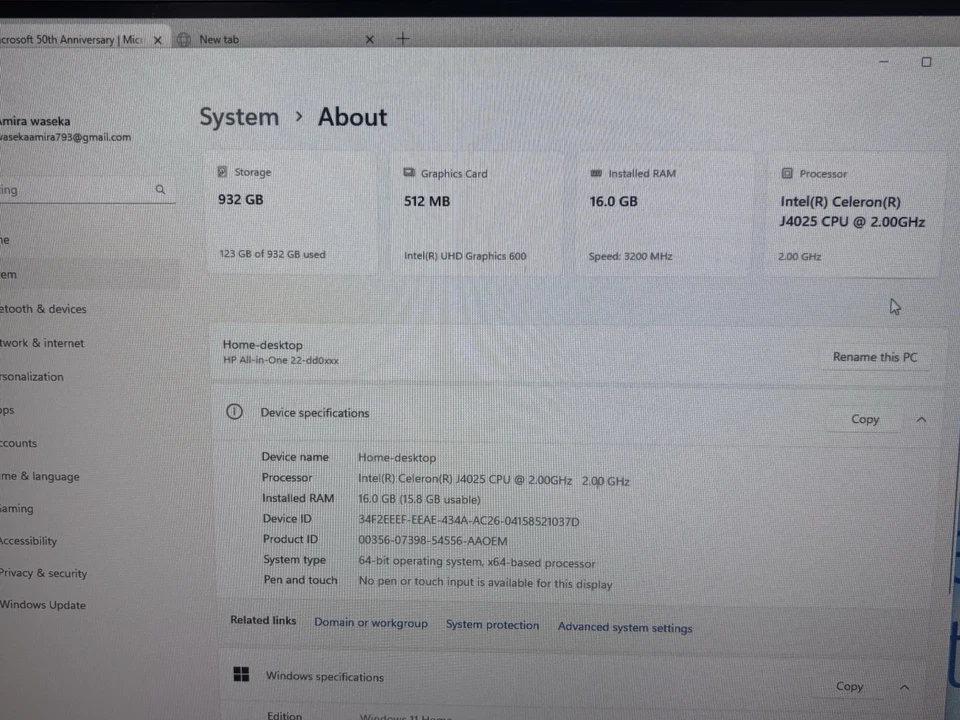Open the Installed RAM 16.0 GB card
The width and height of the screenshot is (960, 720).
click(x=664, y=215)
